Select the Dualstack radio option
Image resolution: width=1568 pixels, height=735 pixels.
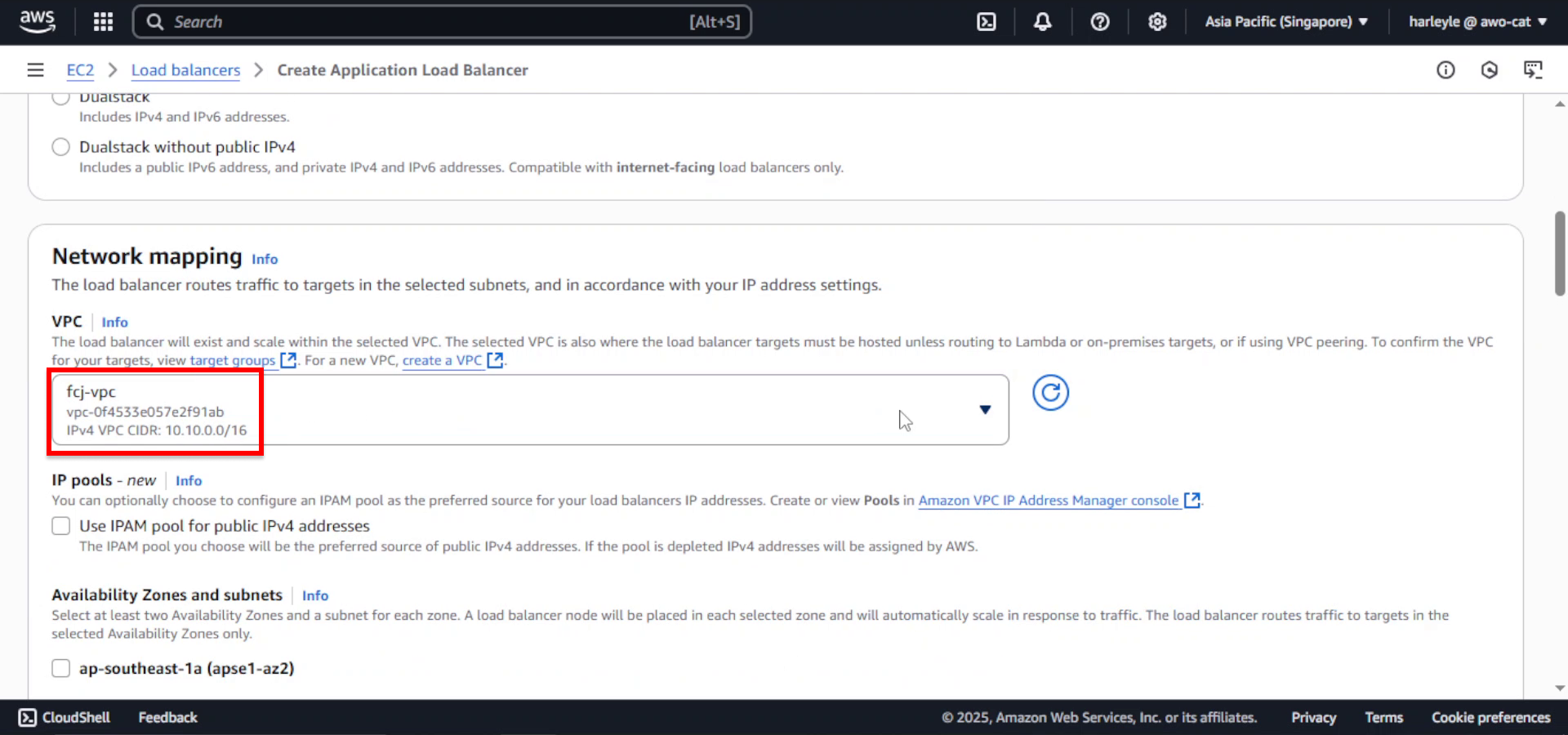pos(60,97)
